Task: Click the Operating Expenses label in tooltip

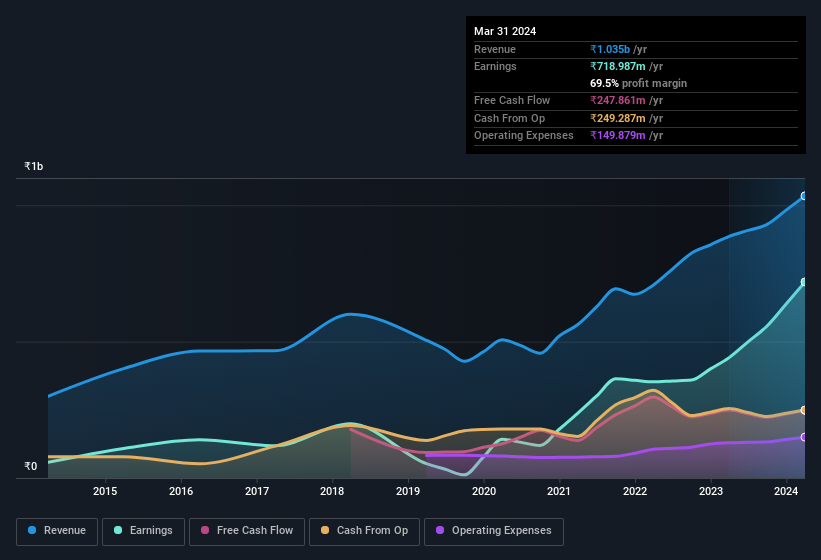Action: click(524, 135)
